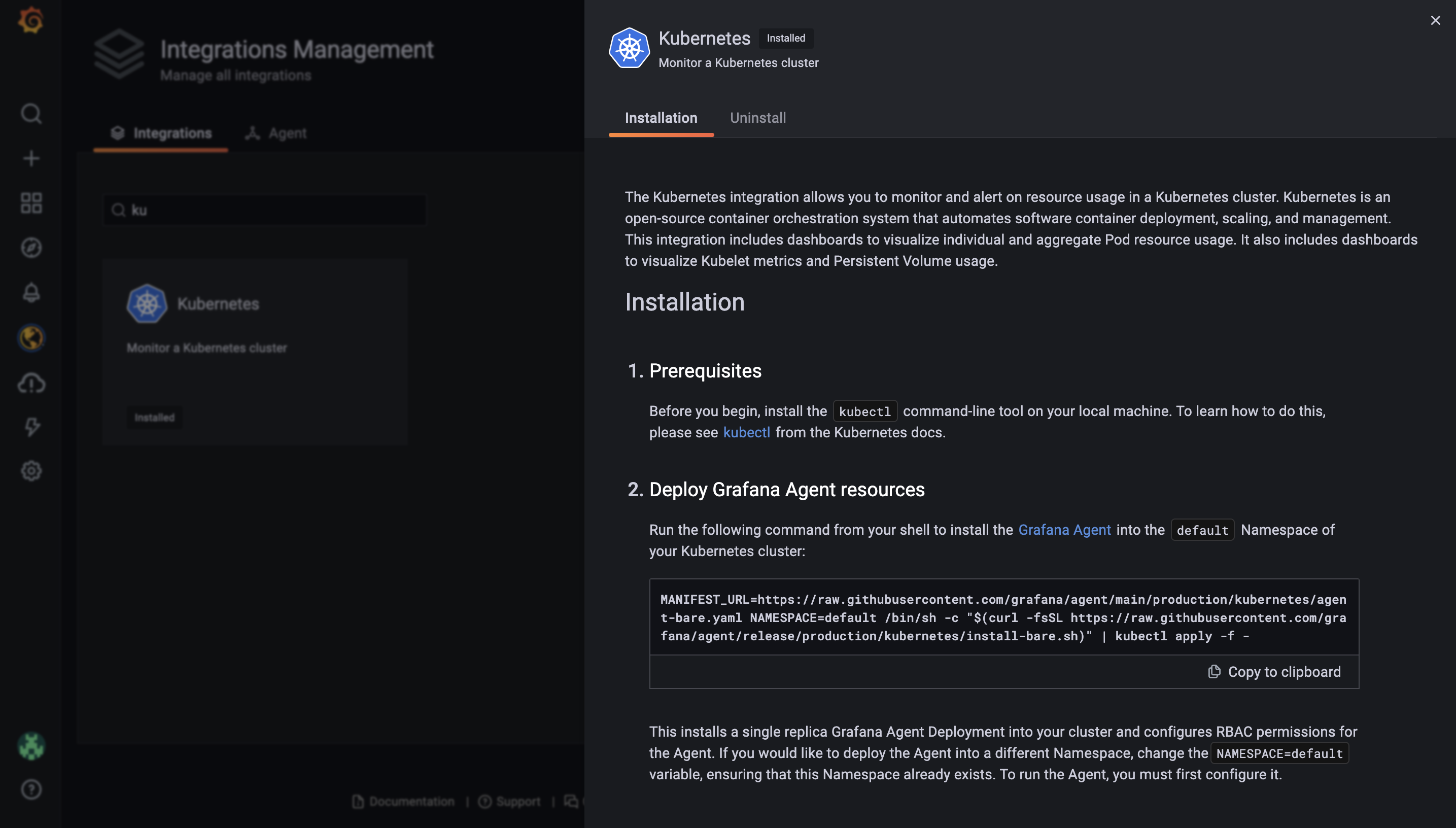Click Copy to clipboard button
The image size is (1456, 828).
[x=1274, y=672]
